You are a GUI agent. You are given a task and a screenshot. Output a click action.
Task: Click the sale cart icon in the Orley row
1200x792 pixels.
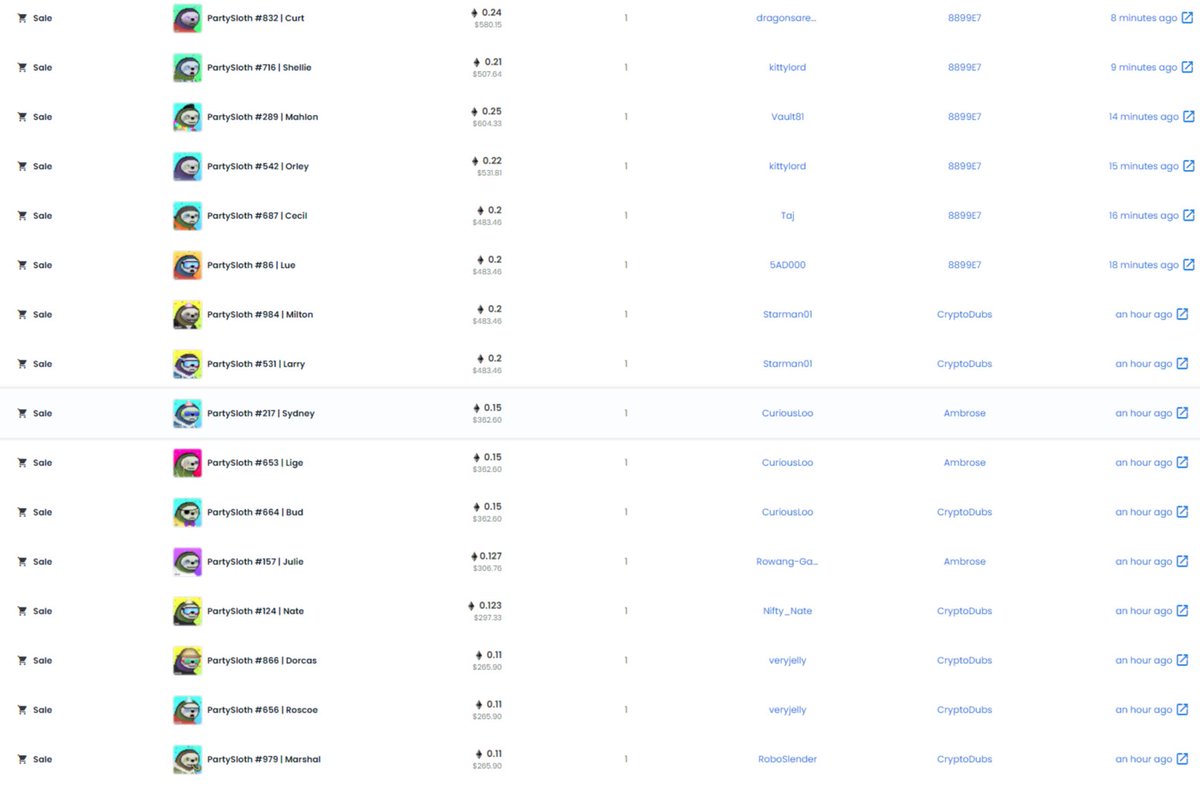[22, 166]
